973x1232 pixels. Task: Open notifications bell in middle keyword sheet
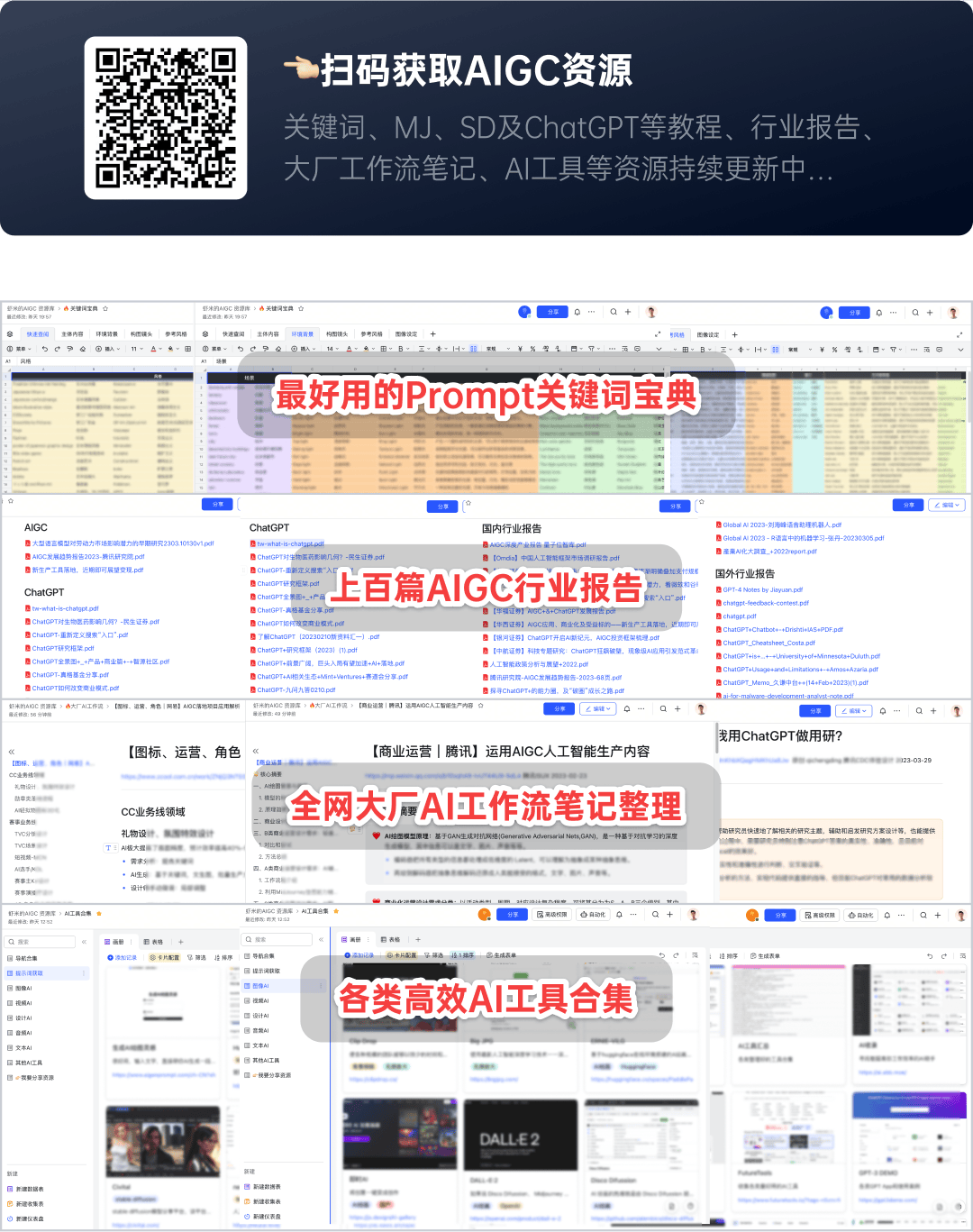[579, 312]
